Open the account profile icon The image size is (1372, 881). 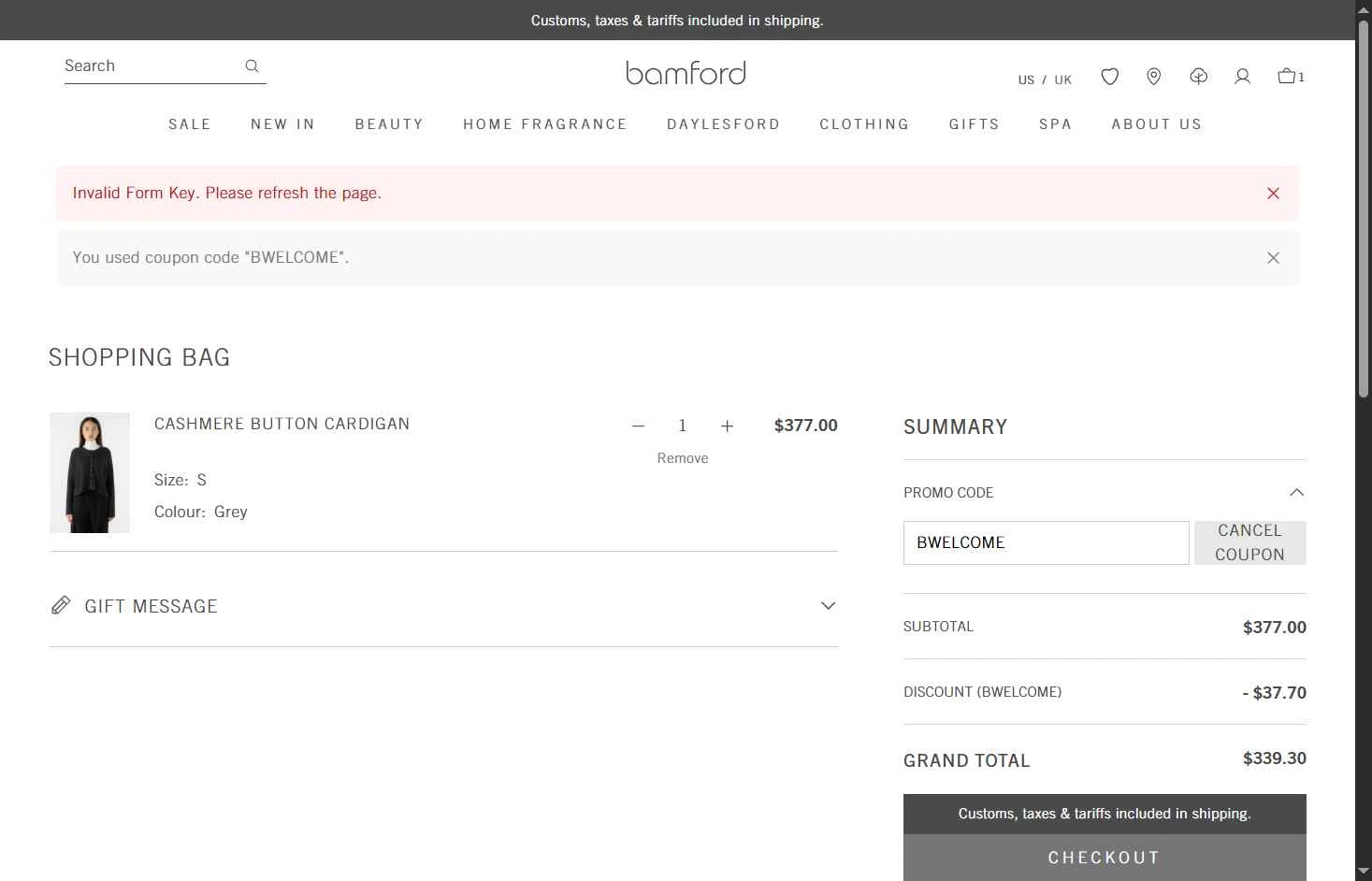tap(1242, 77)
